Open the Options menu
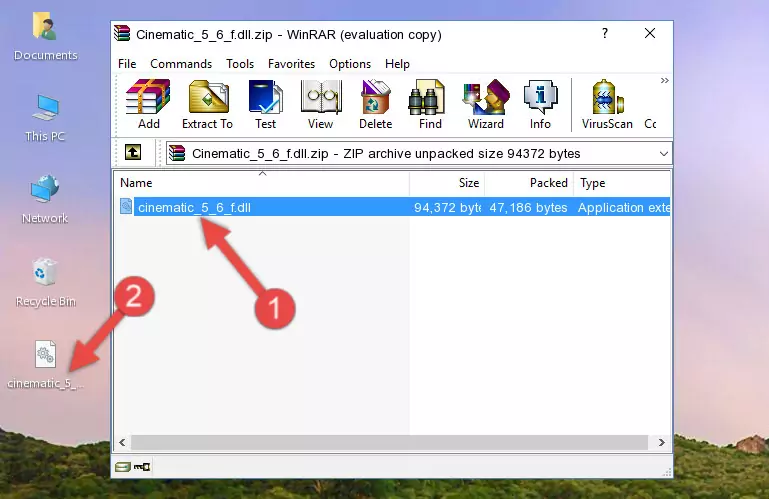 coord(350,64)
